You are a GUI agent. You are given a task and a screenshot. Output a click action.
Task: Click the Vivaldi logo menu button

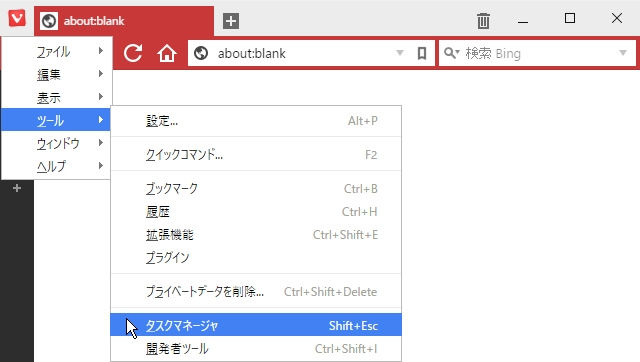[17, 18]
